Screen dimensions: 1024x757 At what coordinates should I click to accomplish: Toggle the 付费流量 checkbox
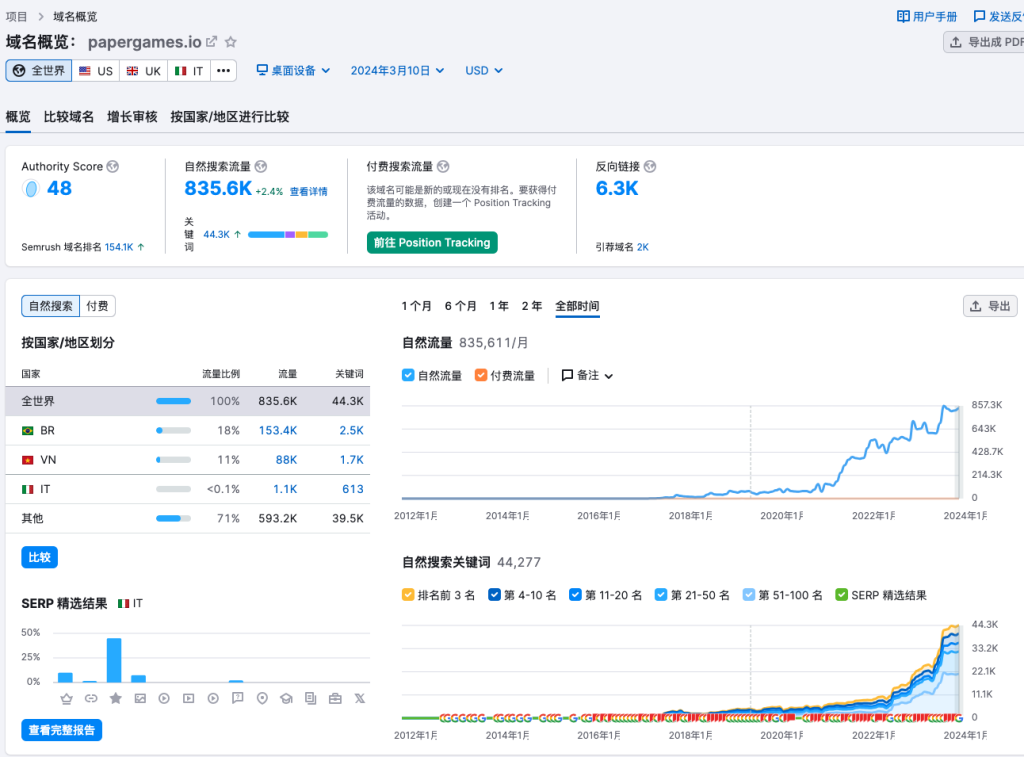click(x=481, y=375)
